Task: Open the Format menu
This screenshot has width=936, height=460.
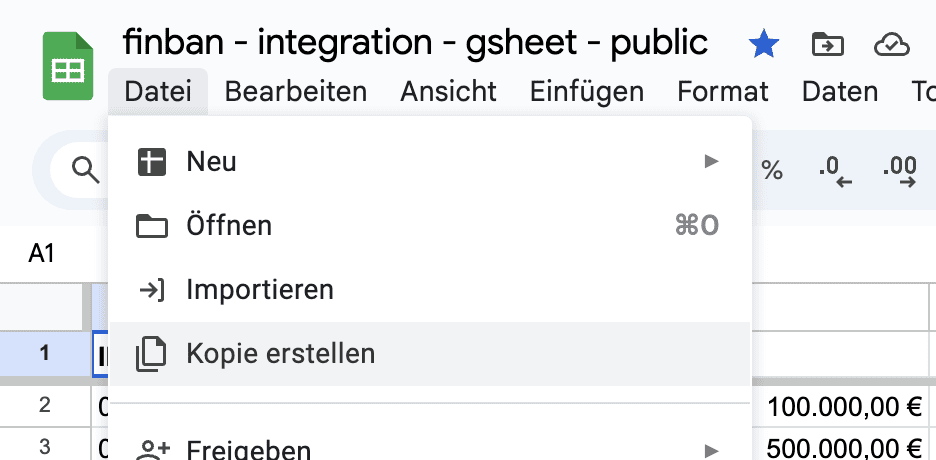Action: coord(722,92)
